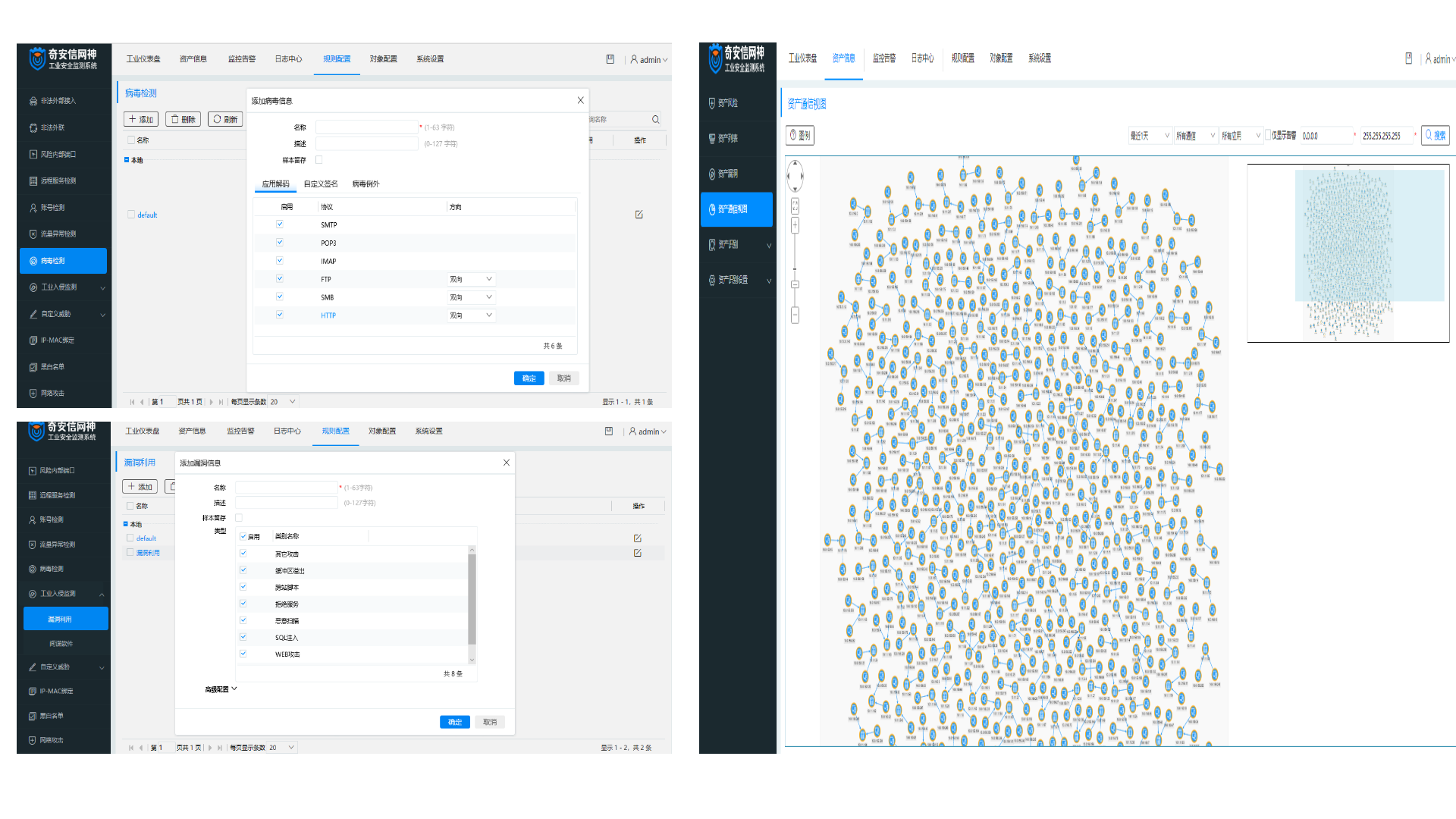Click the 添加 button in 病毒检测 page
The image size is (1456, 819).
tap(141, 120)
